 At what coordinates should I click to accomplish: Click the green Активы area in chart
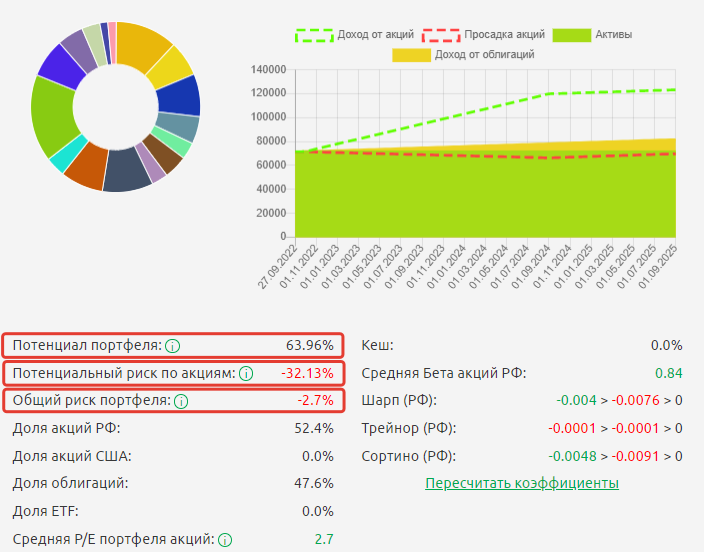(x=480, y=200)
